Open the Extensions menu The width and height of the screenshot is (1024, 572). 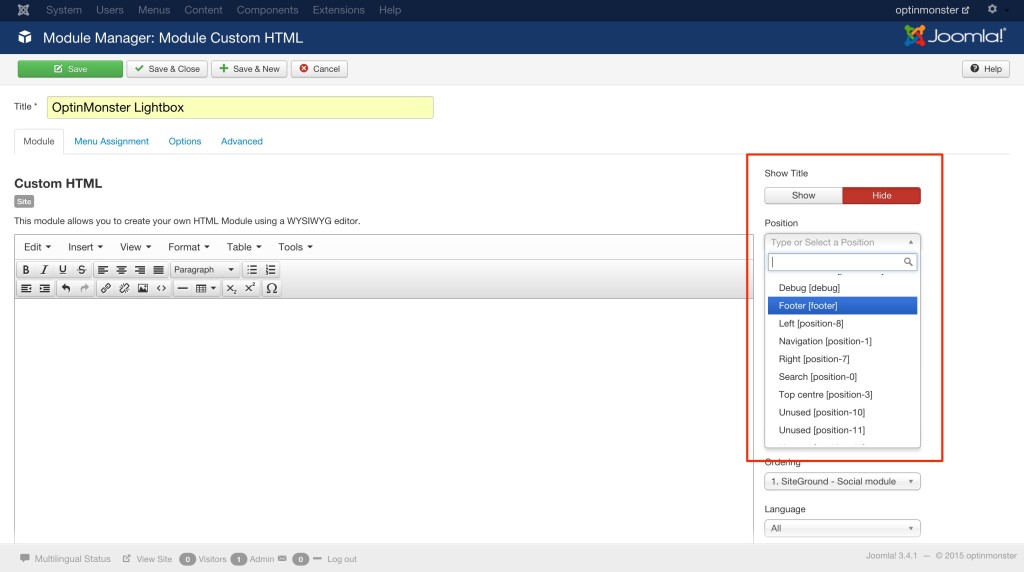click(338, 10)
